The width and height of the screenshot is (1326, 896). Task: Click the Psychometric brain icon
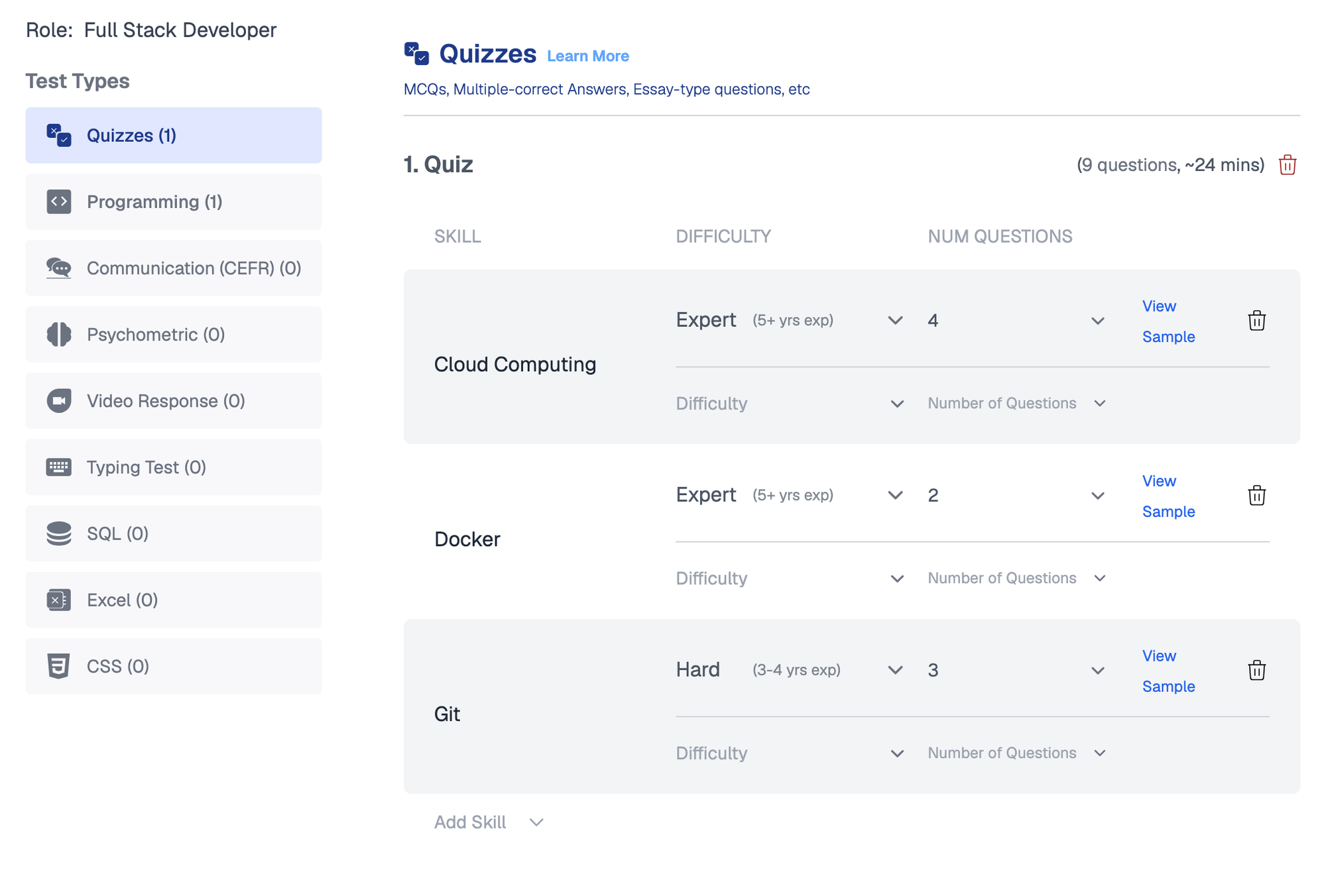59,334
